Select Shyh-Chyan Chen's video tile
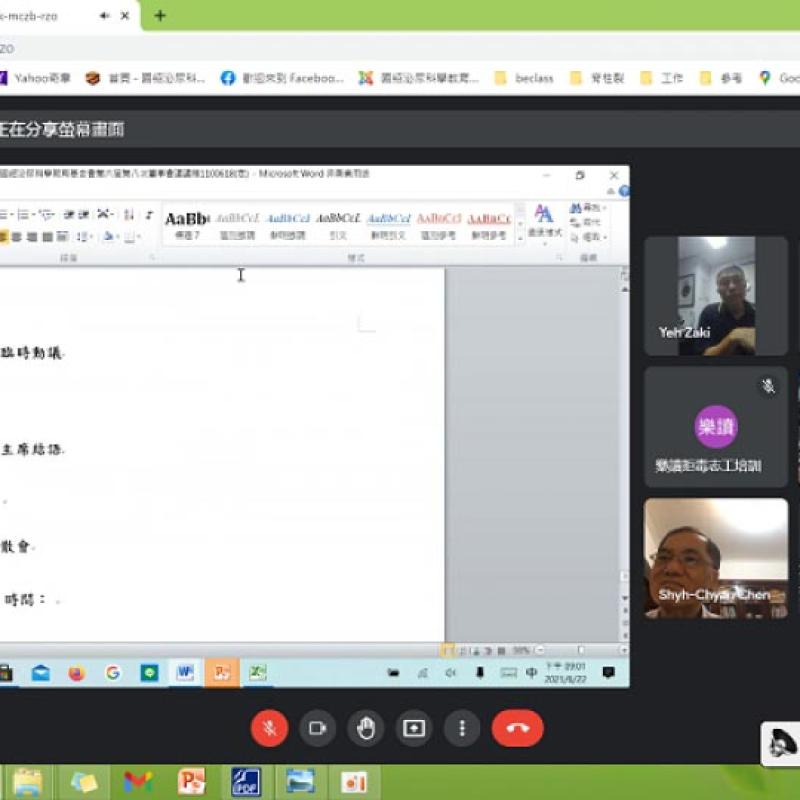This screenshot has width=800, height=800. (x=716, y=559)
